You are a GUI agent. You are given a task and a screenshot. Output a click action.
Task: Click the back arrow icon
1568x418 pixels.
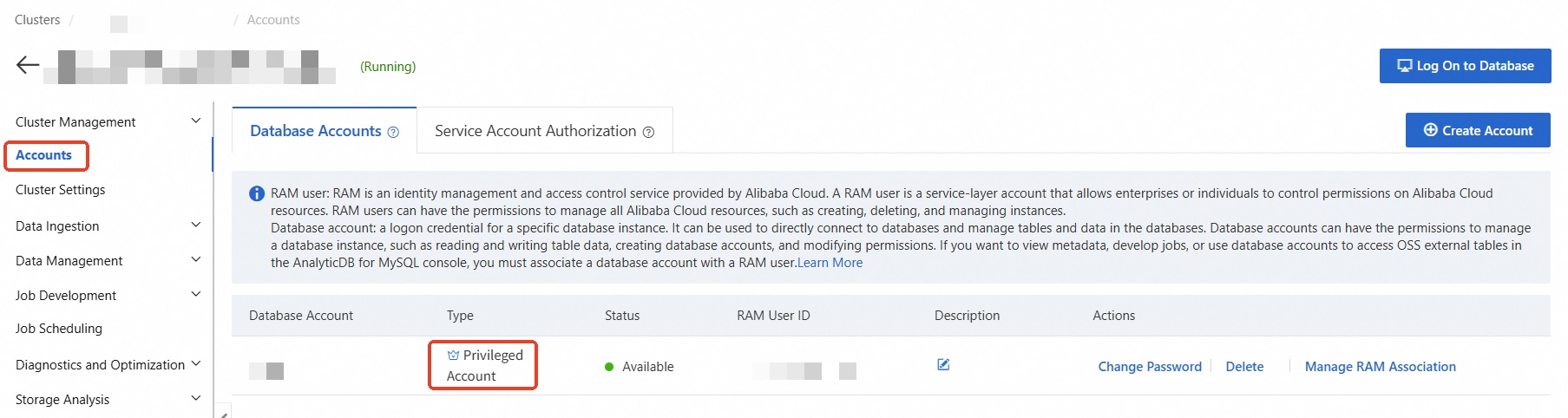28,65
